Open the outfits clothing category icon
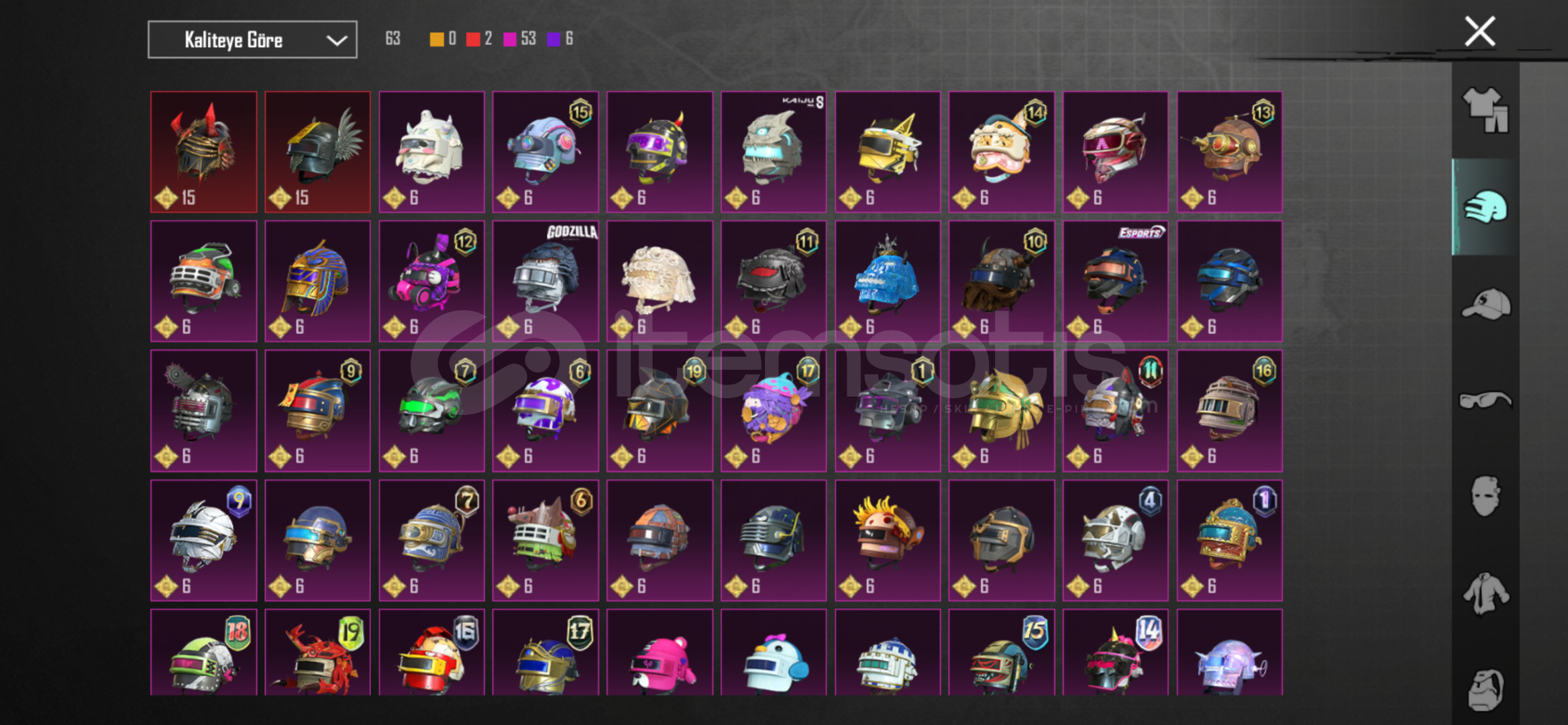The image size is (1568, 725). tap(1485, 110)
